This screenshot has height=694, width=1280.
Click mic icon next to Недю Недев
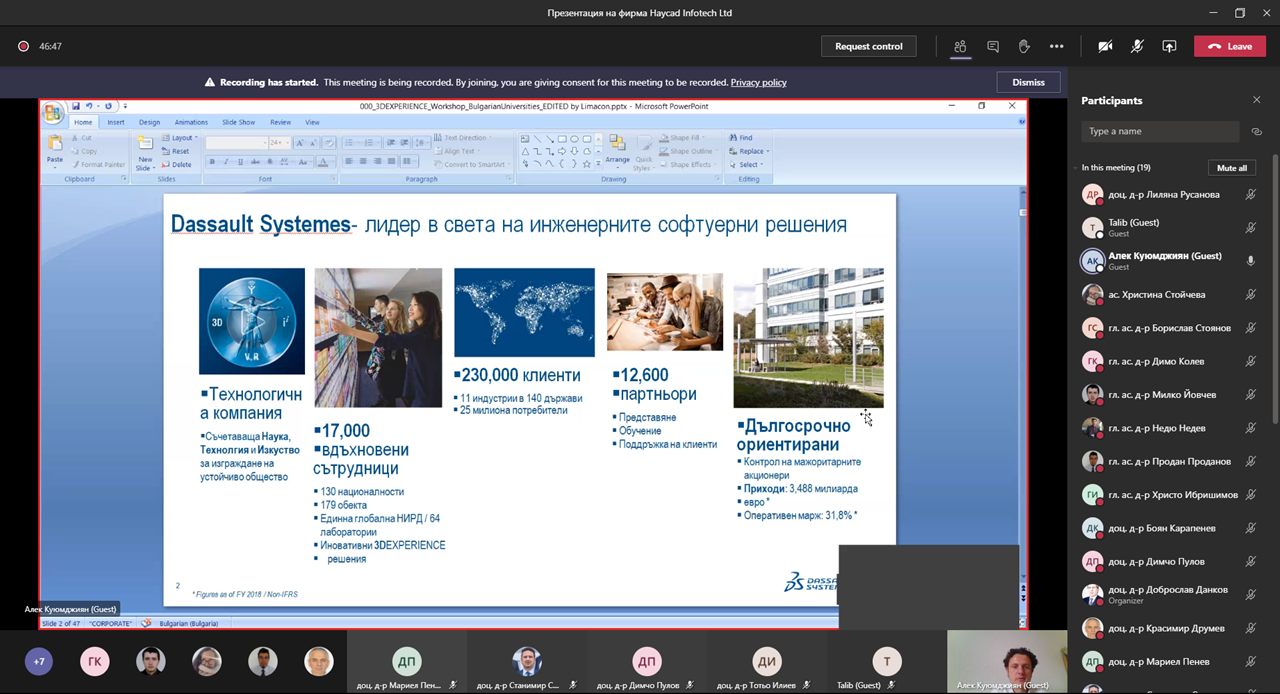1250,428
